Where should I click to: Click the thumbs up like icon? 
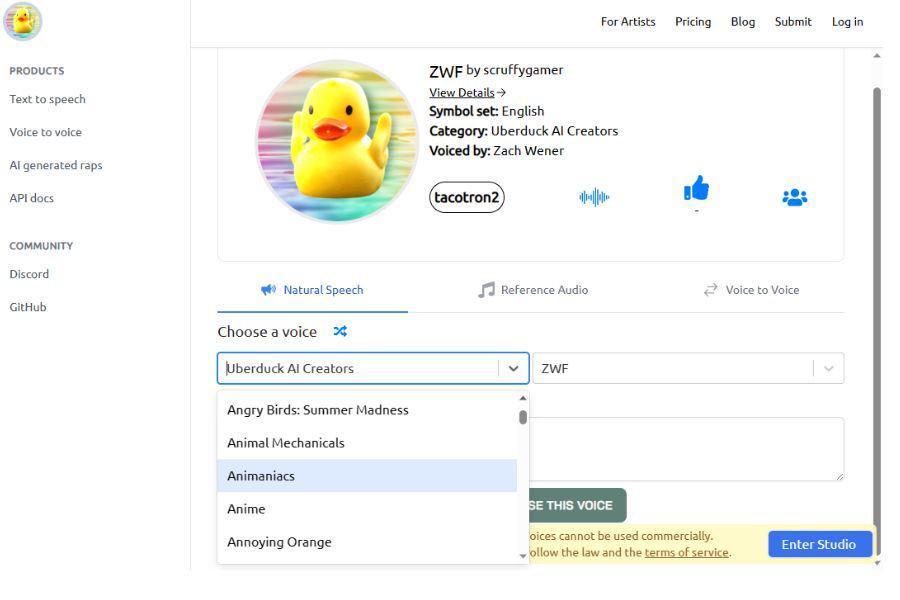click(696, 188)
